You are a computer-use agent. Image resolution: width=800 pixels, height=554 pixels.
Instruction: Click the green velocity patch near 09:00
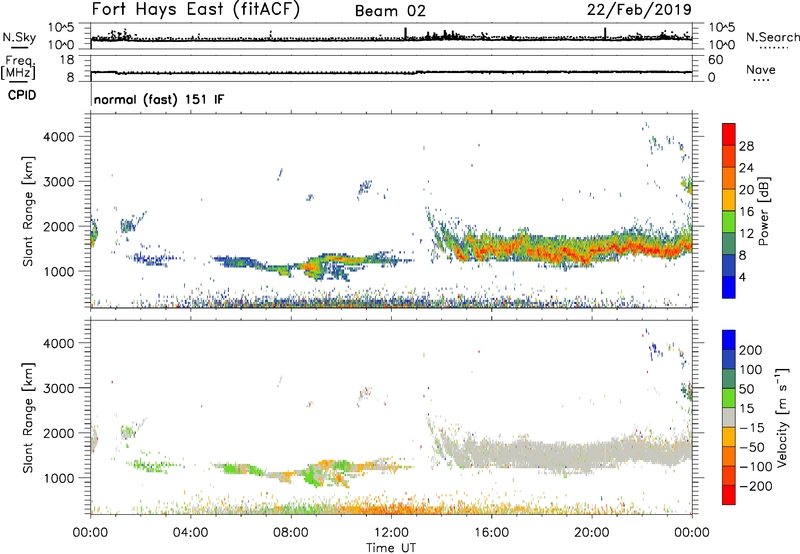(310, 475)
